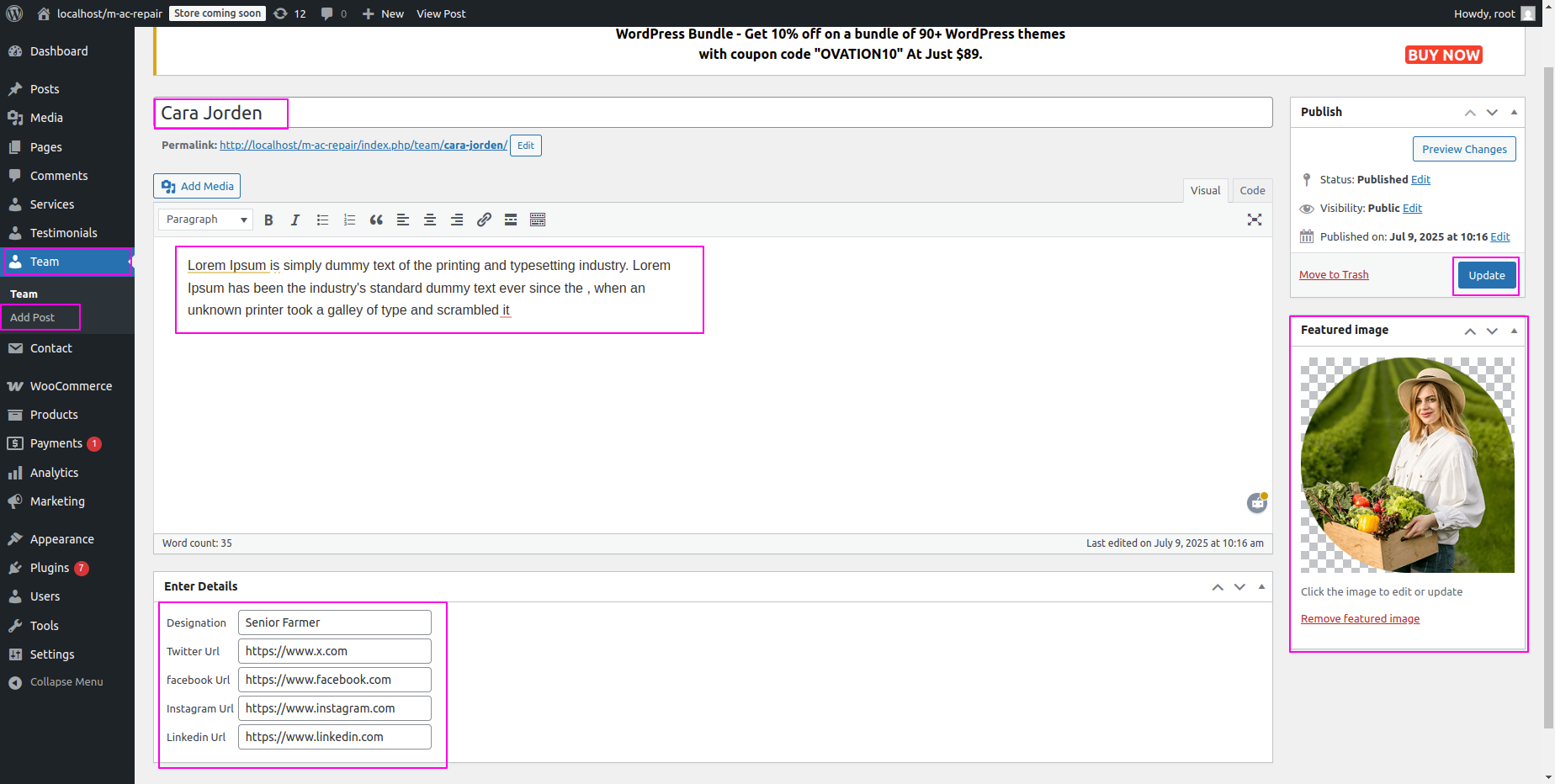
Task: Click New in admin bar
Action: (x=383, y=13)
